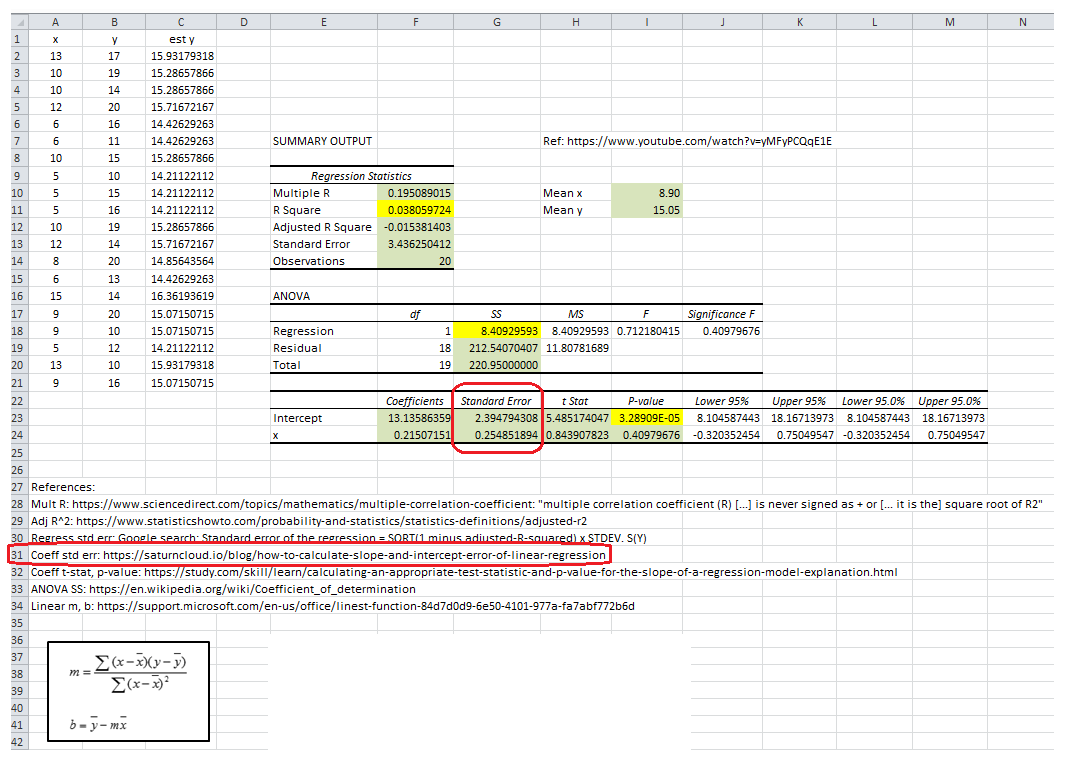The width and height of the screenshot is (1065, 763).
Task: Select est y value 16.36193619
Action: tap(181, 296)
